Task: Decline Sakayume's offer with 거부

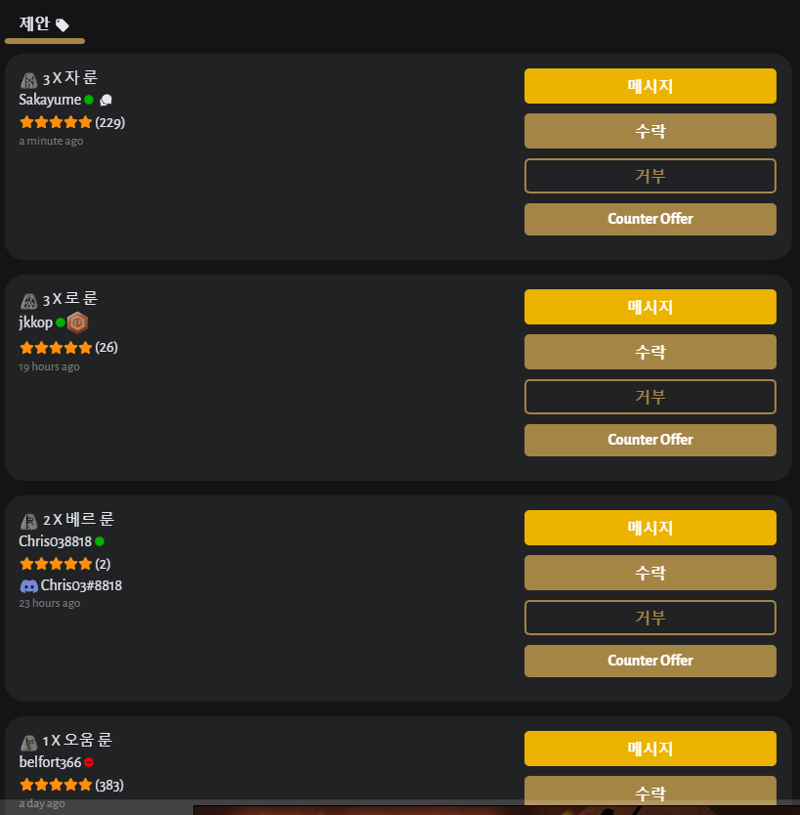Action: tap(650, 176)
